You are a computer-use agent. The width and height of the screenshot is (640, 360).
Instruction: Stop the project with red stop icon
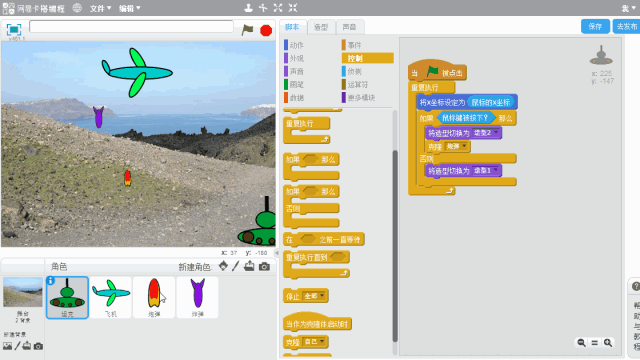tap(266, 30)
